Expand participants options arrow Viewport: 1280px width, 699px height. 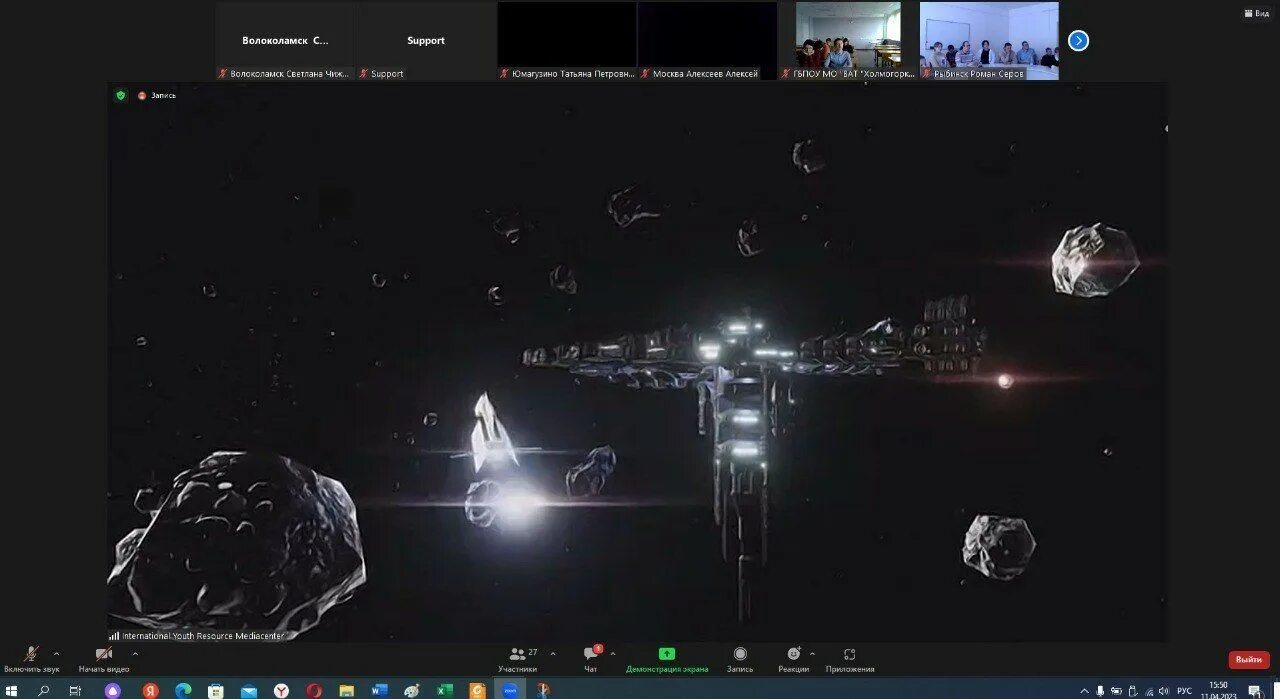pos(553,654)
